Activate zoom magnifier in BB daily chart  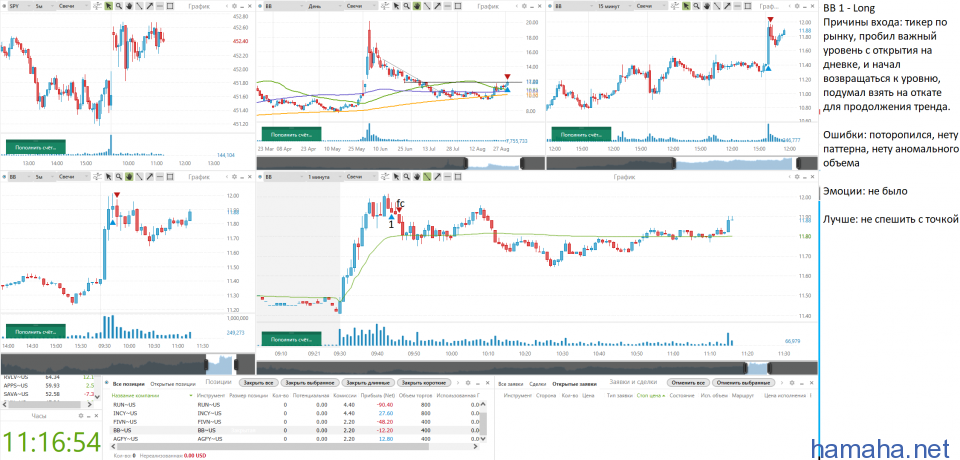407,6
